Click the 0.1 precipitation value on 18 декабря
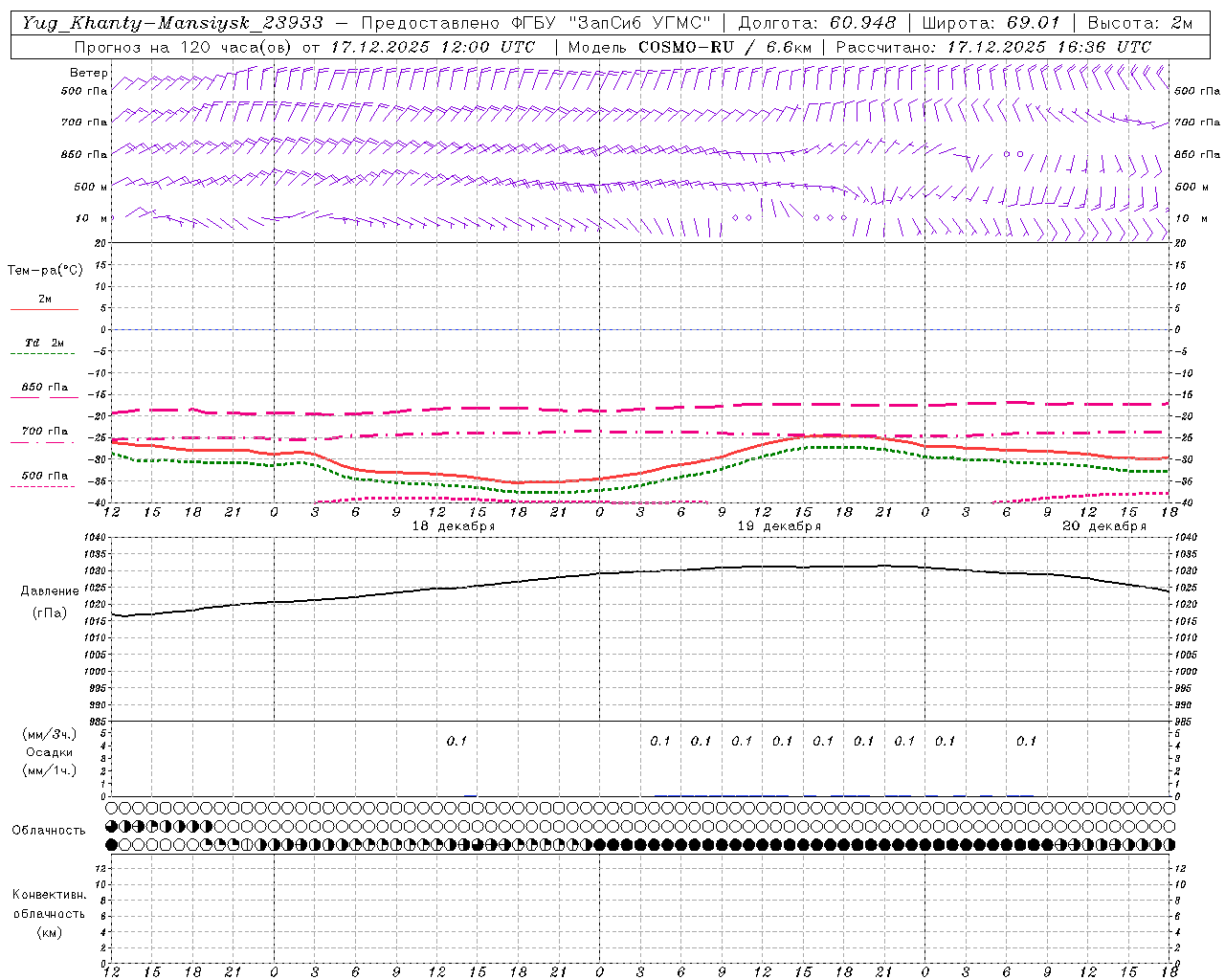Screen dimensions: 1225x980 (x=457, y=741)
